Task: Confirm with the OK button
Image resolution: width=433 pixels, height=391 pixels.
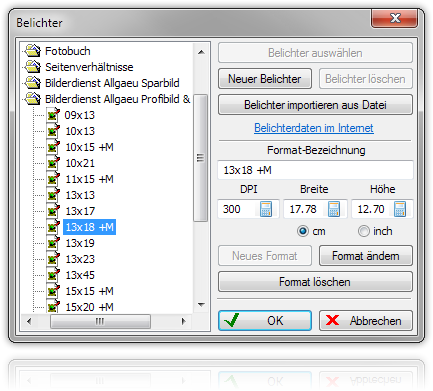Action: click(x=265, y=321)
